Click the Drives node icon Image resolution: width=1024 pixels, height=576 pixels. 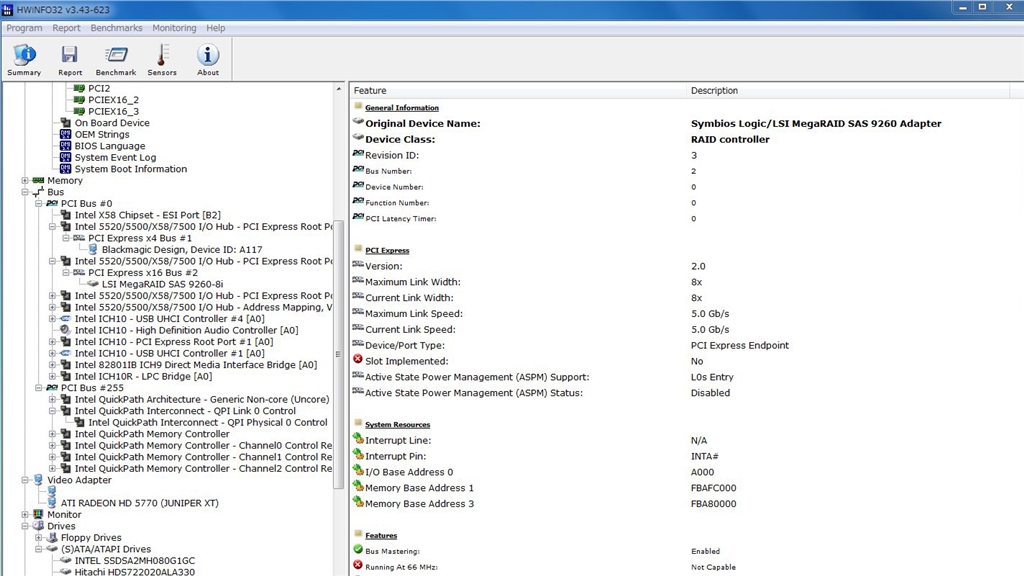39,526
